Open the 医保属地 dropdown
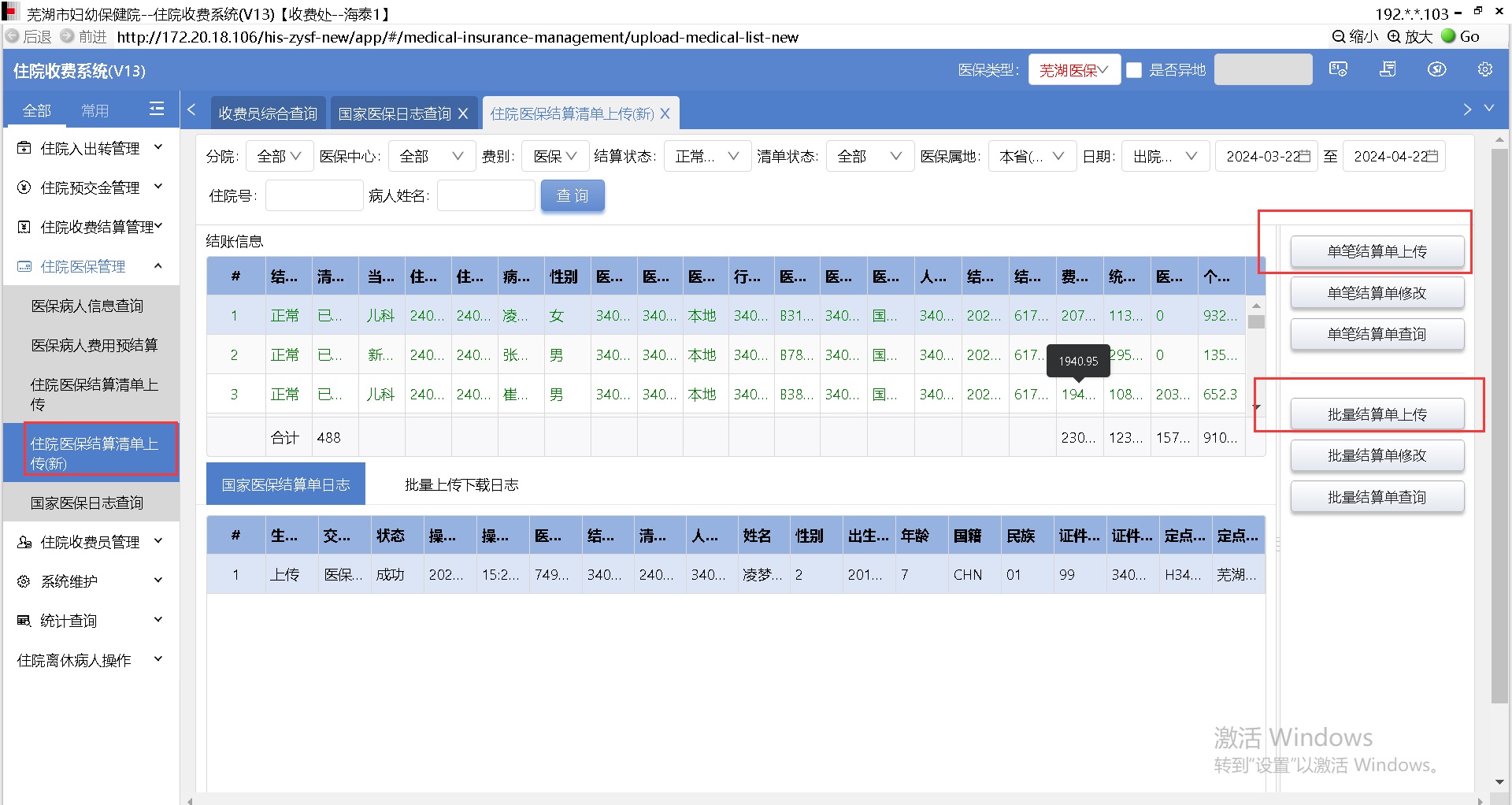Image resolution: width=1512 pixels, height=805 pixels. pyautogui.click(x=1032, y=156)
